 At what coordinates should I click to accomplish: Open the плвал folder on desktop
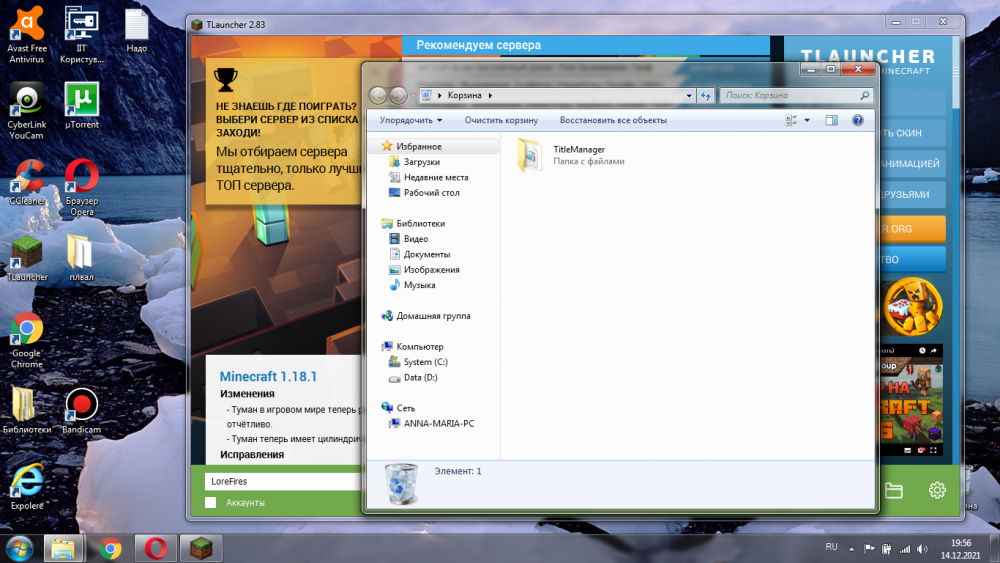click(x=81, y=258)
